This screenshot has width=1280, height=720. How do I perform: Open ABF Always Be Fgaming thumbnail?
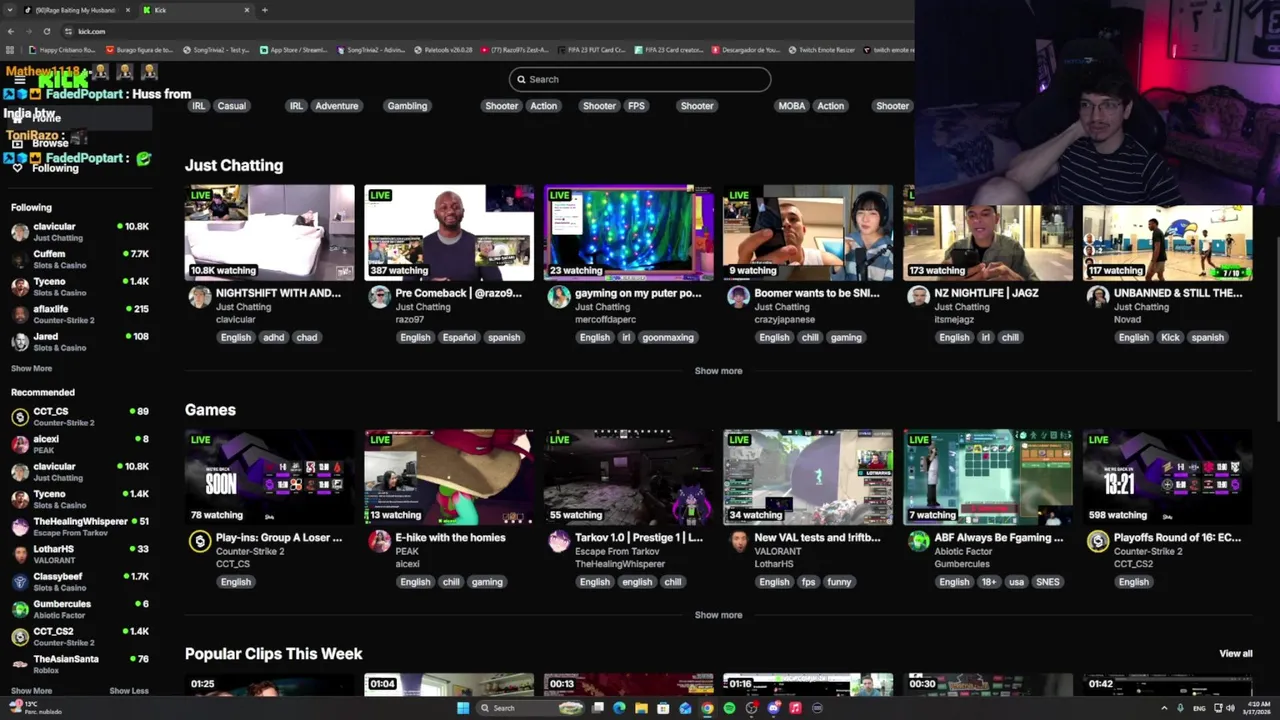[x=988, y=477]
